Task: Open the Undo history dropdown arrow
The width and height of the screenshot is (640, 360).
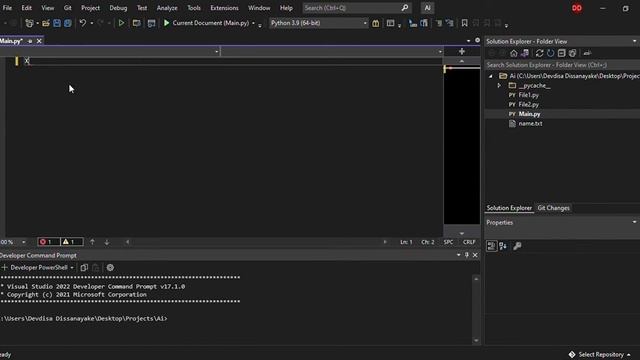Action: (x=91, y=23)
